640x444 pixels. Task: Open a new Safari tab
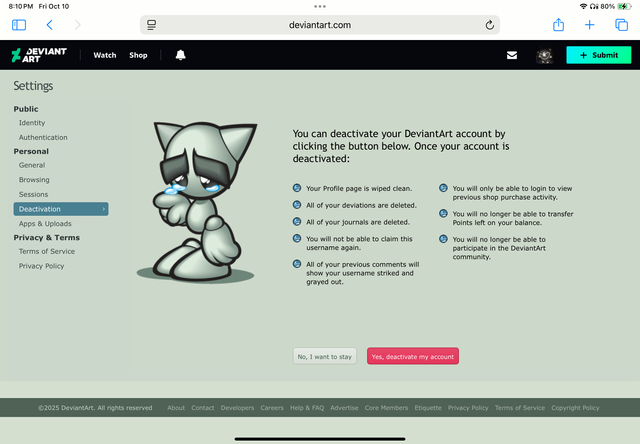pos(589,25)
